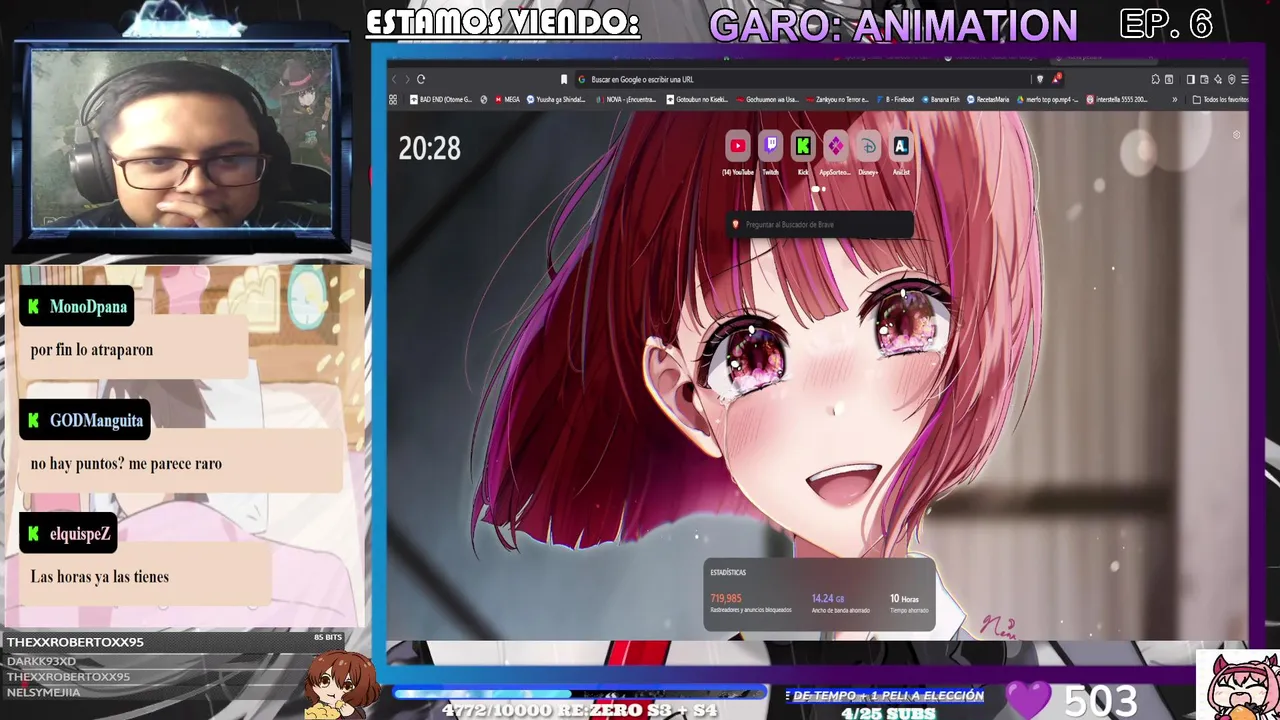Open 'merfo top op.mp4' bookmark
This screenshot has height=720, width=1280.
click(1049, 99)
